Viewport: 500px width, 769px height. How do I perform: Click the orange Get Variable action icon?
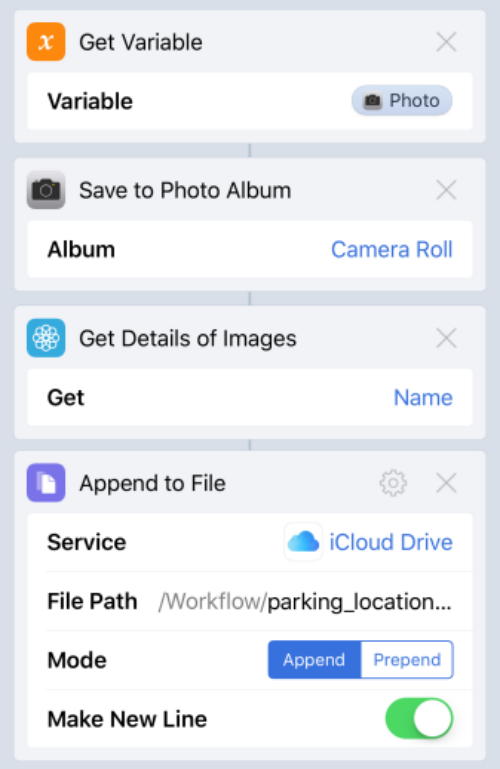point(46,42)
